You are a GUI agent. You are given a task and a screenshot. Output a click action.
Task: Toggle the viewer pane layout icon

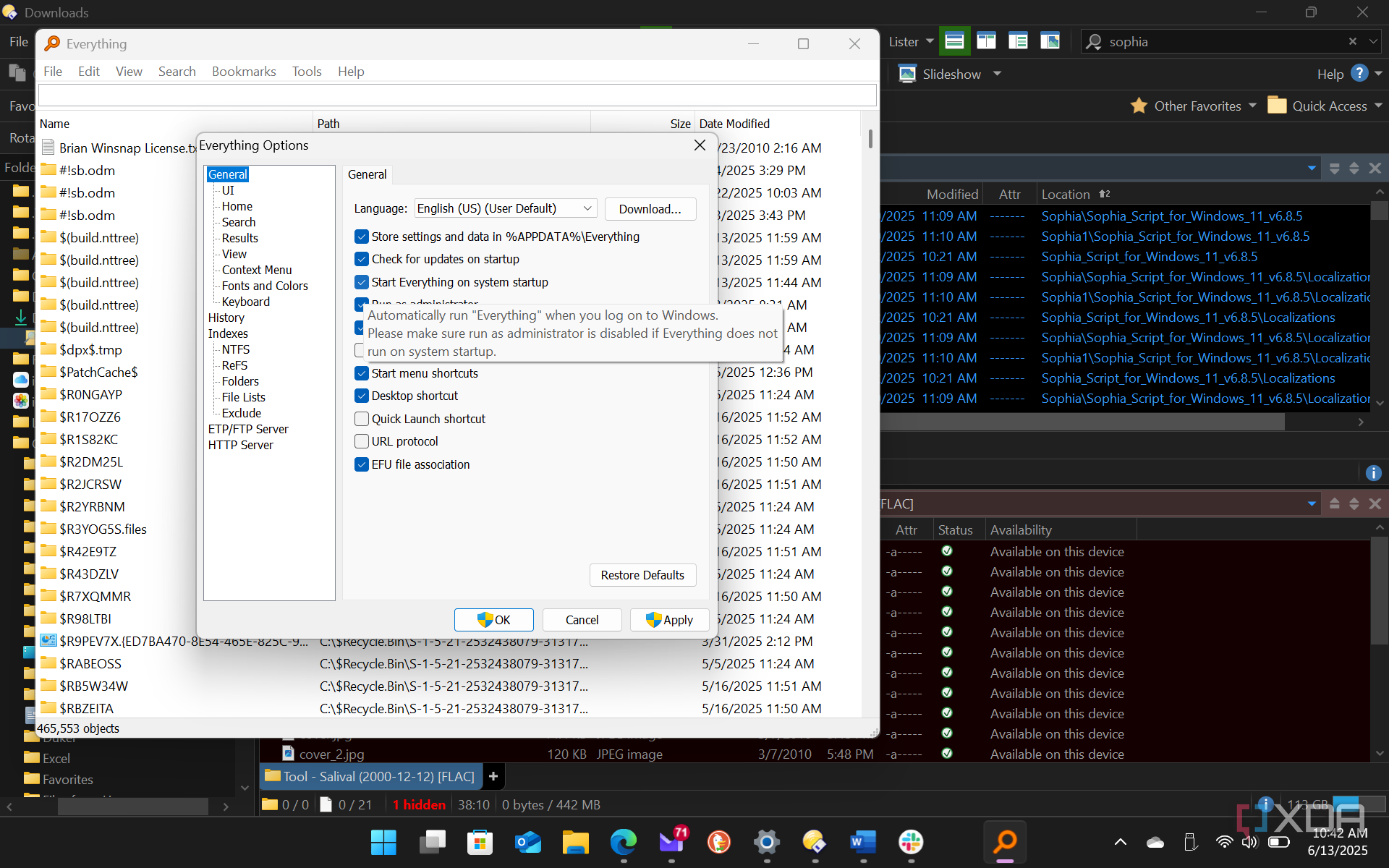click(1050, 41)
